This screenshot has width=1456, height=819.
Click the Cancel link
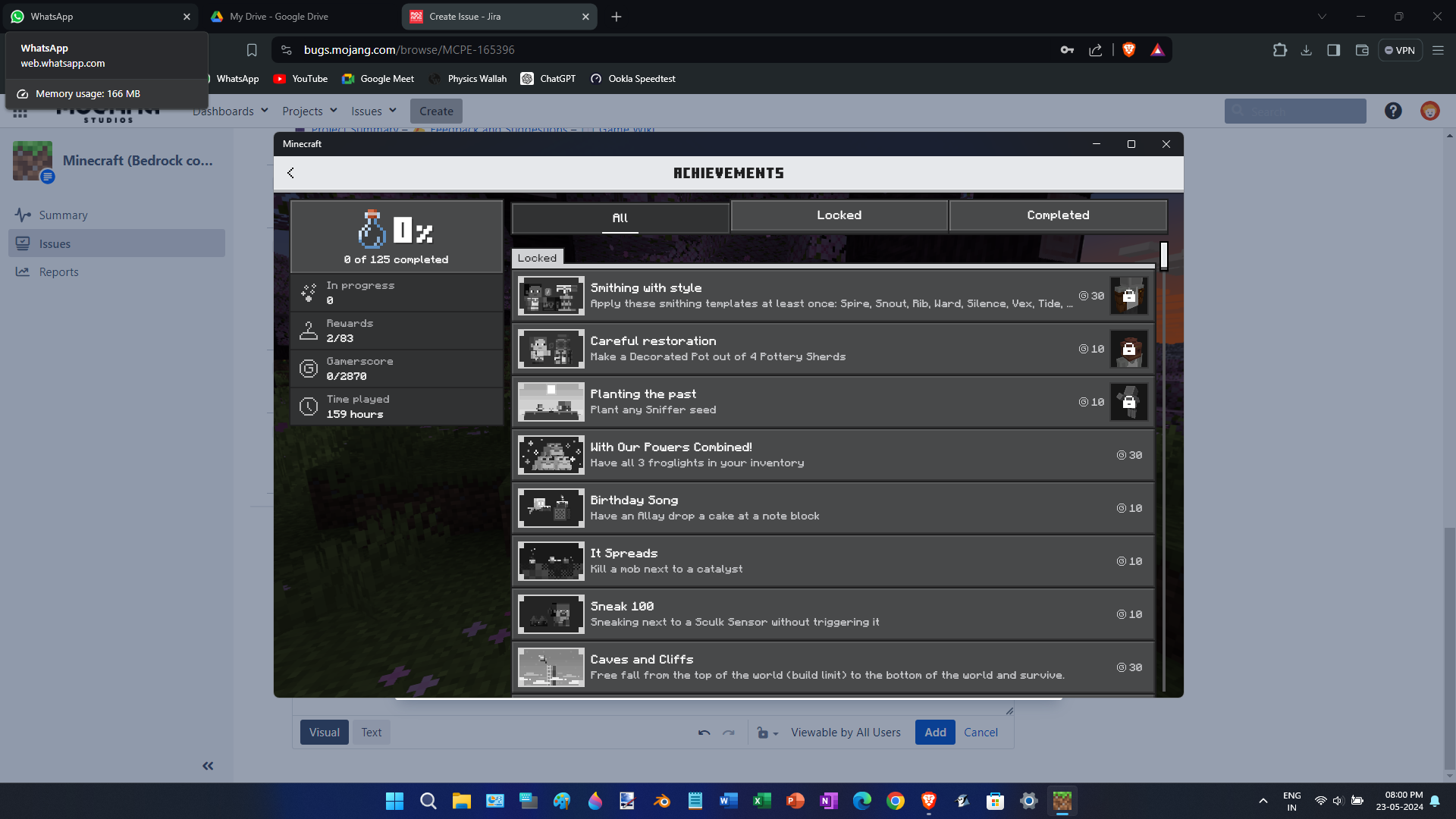981,733
